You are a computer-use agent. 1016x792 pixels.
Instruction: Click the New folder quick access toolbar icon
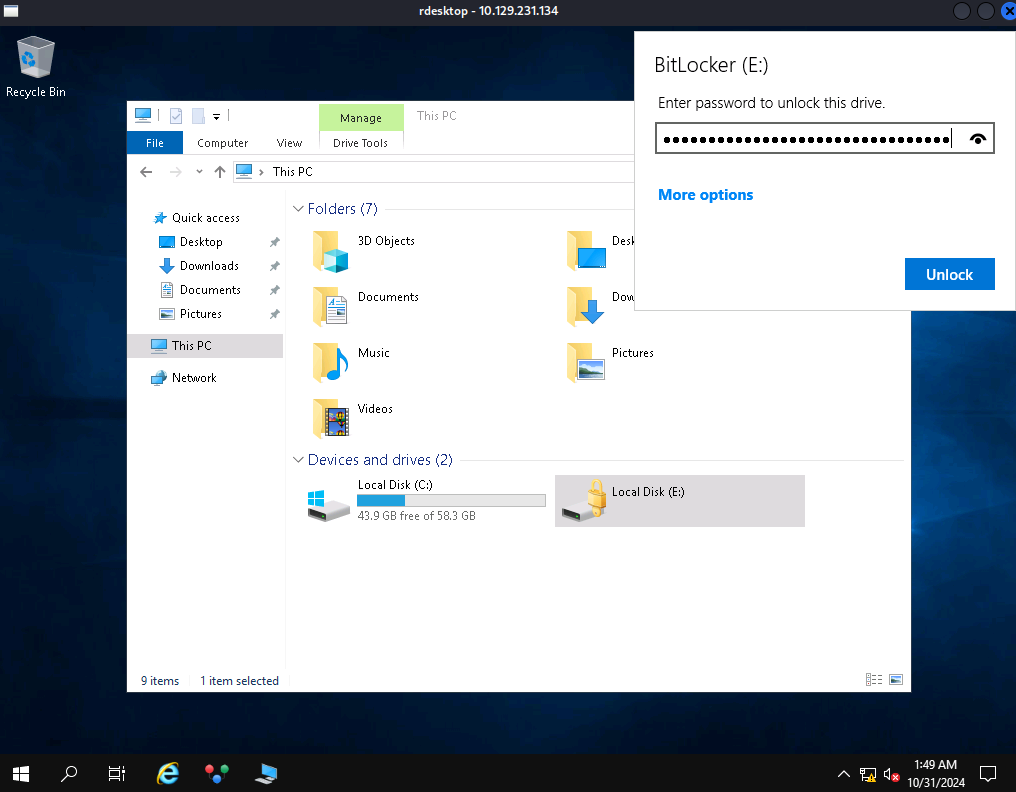(x=198, y=116)
